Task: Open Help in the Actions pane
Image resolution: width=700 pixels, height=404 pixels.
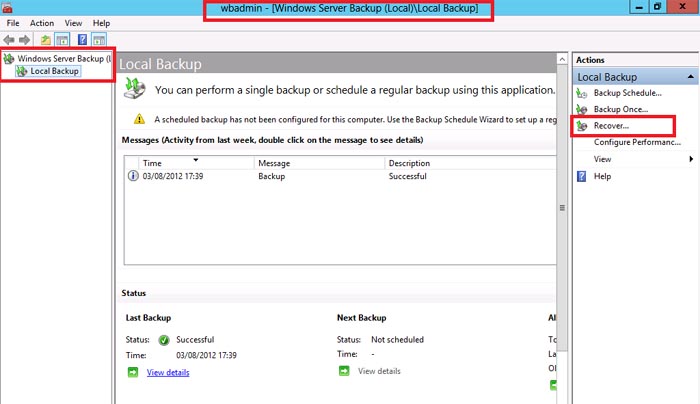Action: (x=602, y=176)
